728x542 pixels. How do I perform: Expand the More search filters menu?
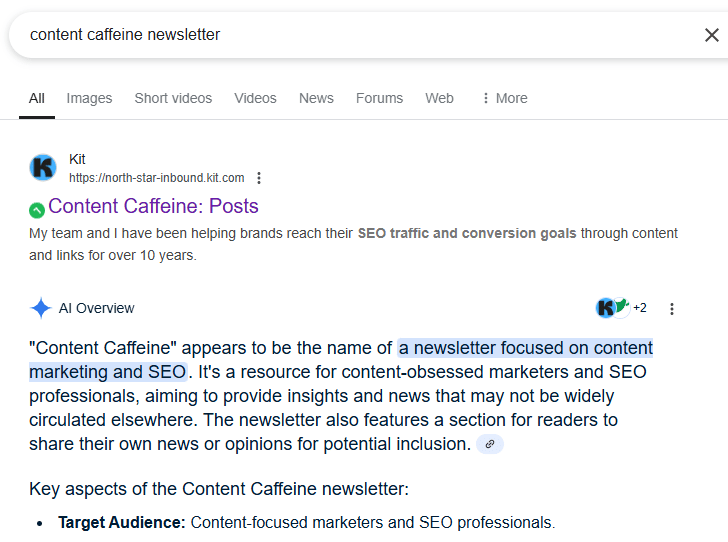(505, 98)
